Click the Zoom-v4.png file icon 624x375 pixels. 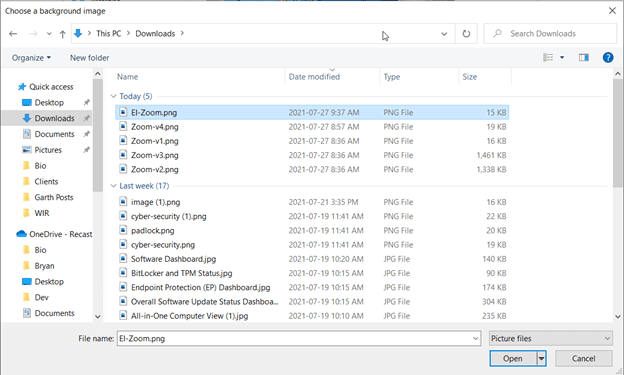pyautogui.click(x=123, y=127)
